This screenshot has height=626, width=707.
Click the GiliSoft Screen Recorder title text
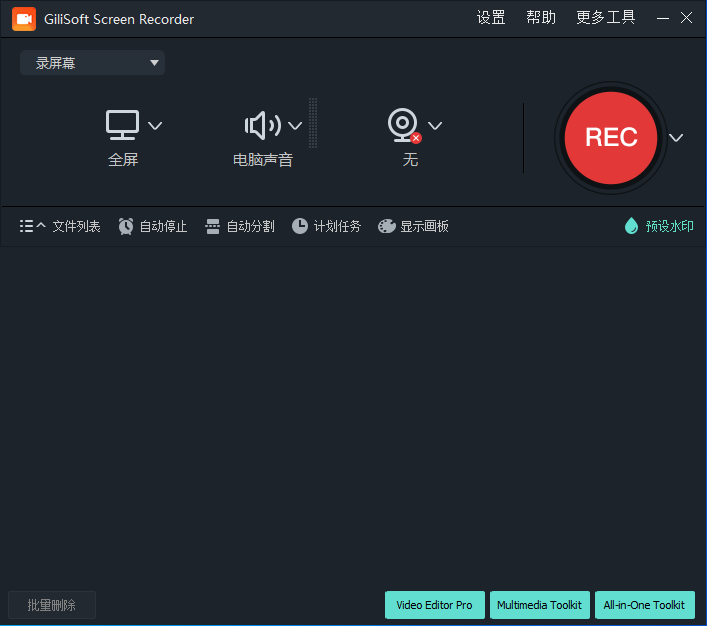tap(119, 19)
